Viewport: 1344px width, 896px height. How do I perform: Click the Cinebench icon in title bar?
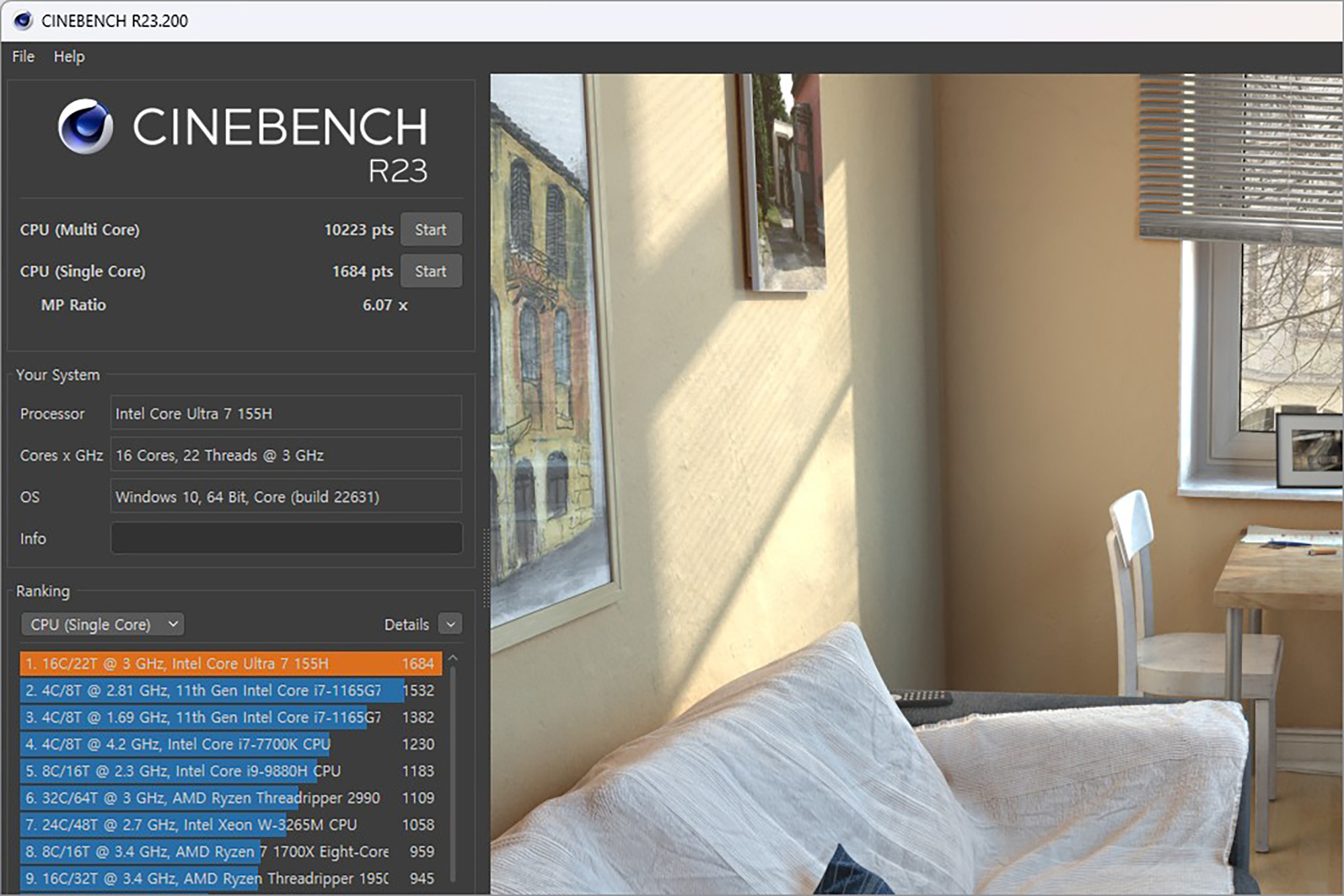tap(23, 21)
